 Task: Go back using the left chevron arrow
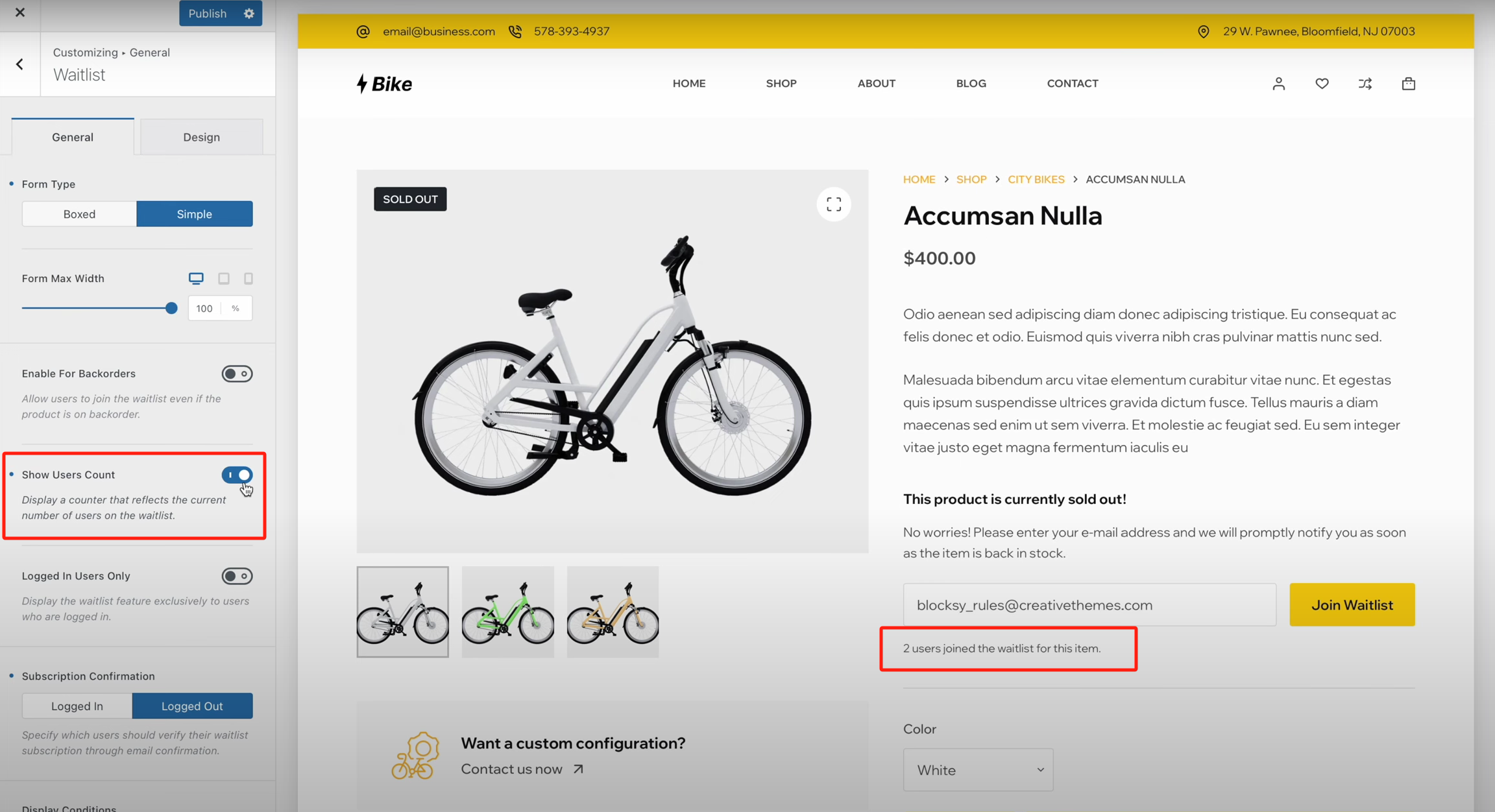point(20,64)
